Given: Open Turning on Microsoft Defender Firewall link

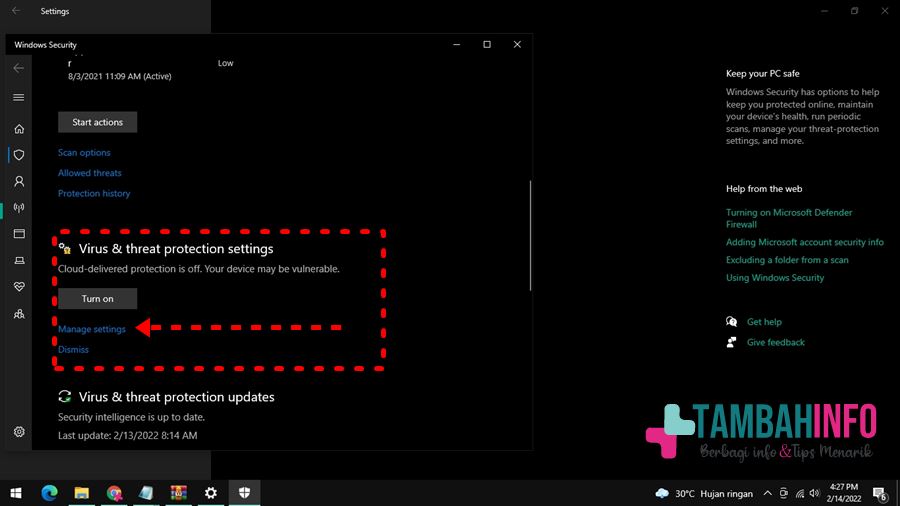Looking at the screenshot, I should (x=789, y=219).
